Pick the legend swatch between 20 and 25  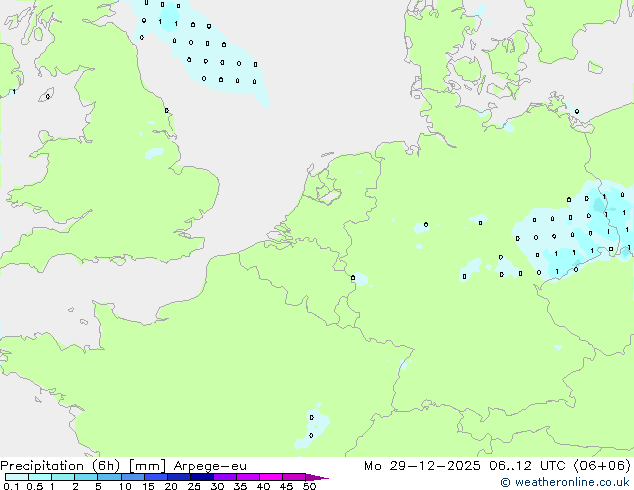coord(178,477)
